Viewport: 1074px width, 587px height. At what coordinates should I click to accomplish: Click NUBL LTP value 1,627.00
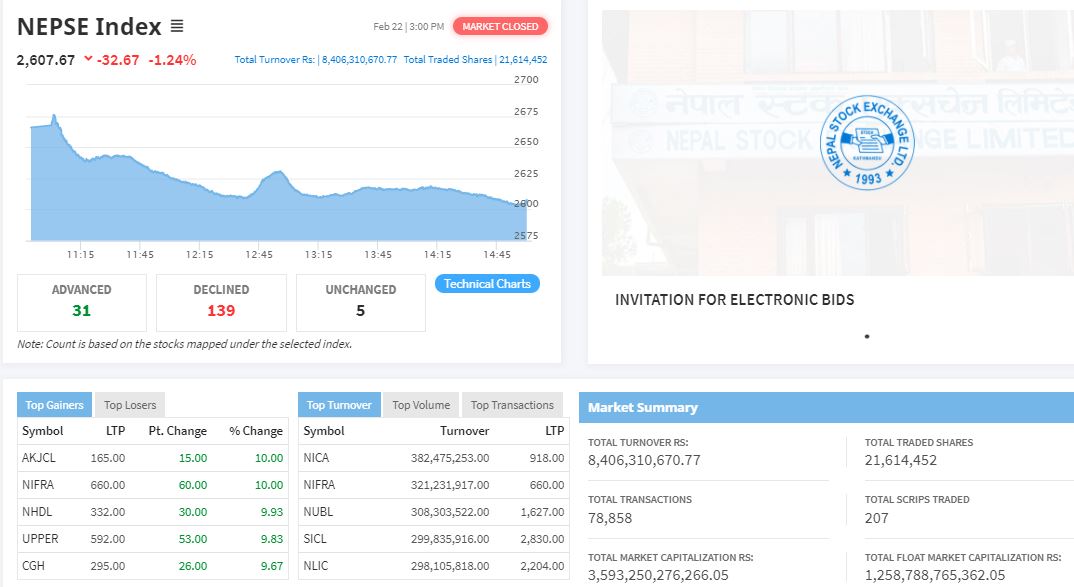click(x=542, y=512)
